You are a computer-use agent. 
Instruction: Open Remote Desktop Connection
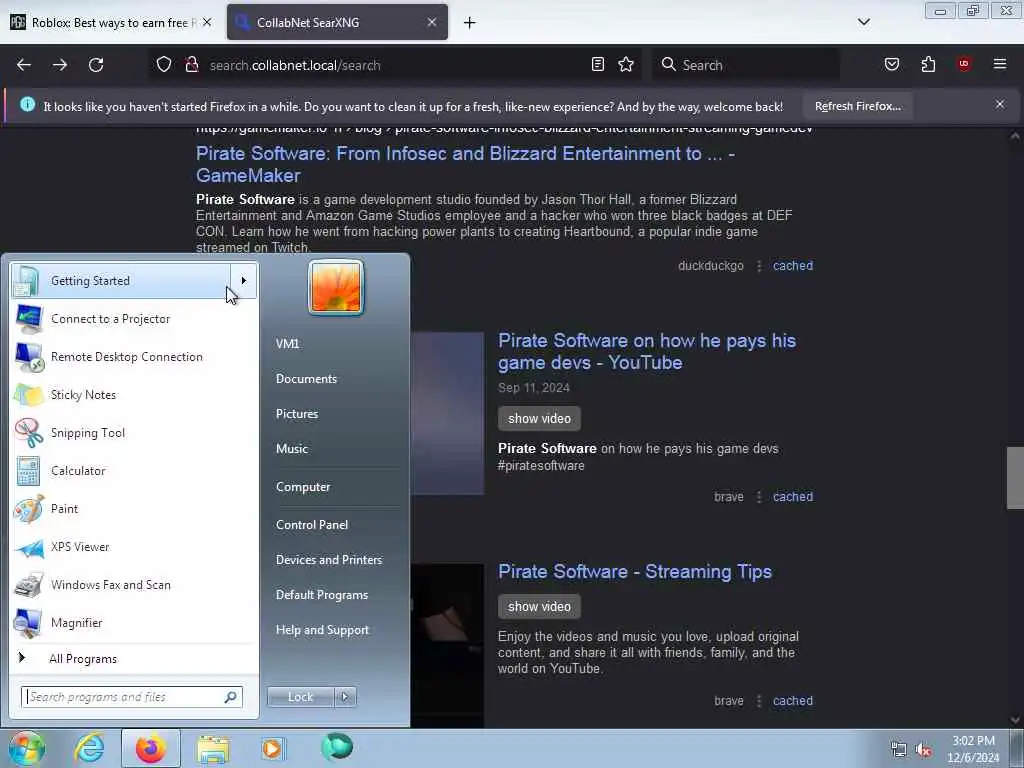tap(134, 357)
